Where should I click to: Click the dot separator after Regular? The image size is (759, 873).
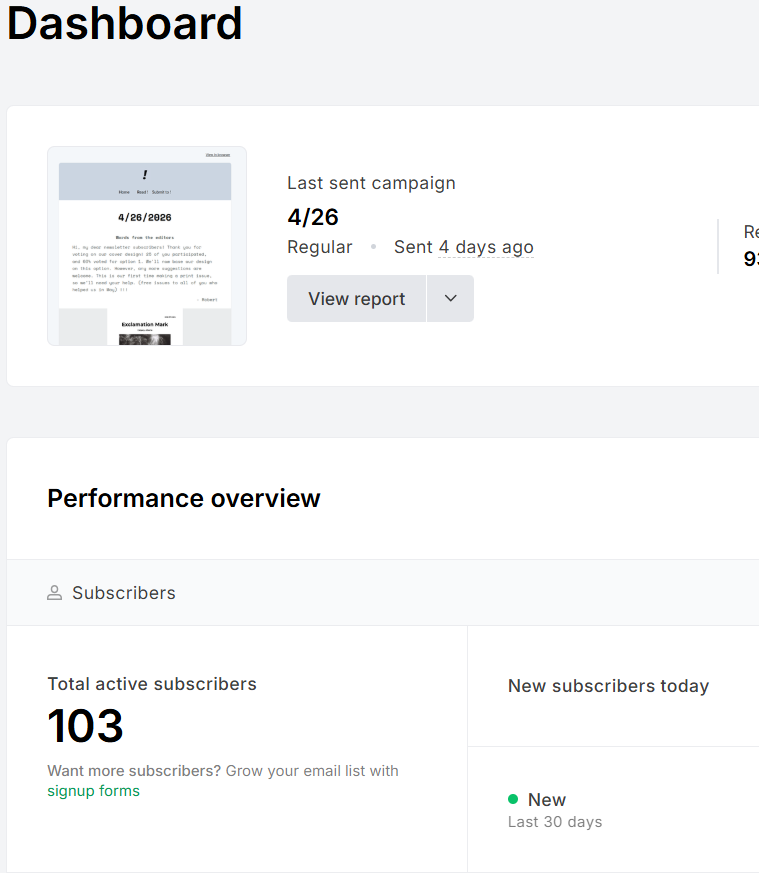(x=374, y=247)
